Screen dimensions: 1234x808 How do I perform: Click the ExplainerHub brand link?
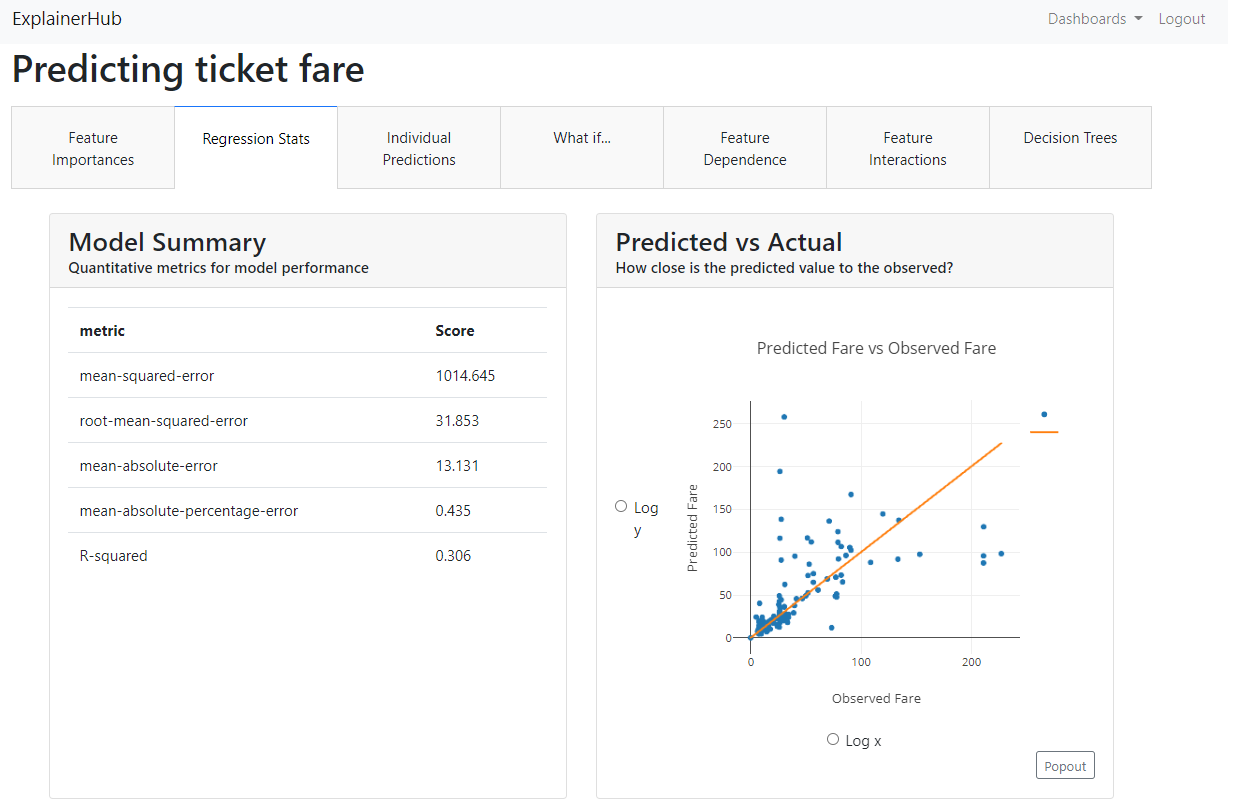tap(67, 19)
